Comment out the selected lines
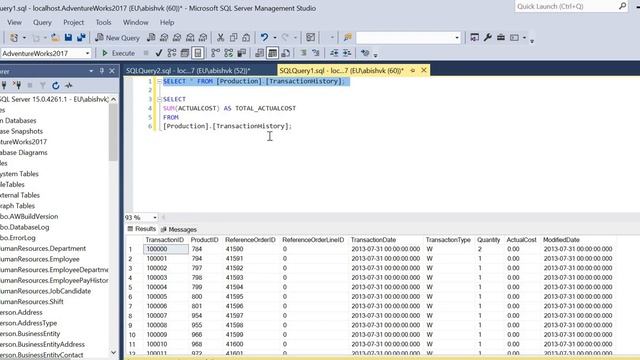Viewport: 640px width, 360px height. click(303, 53)
